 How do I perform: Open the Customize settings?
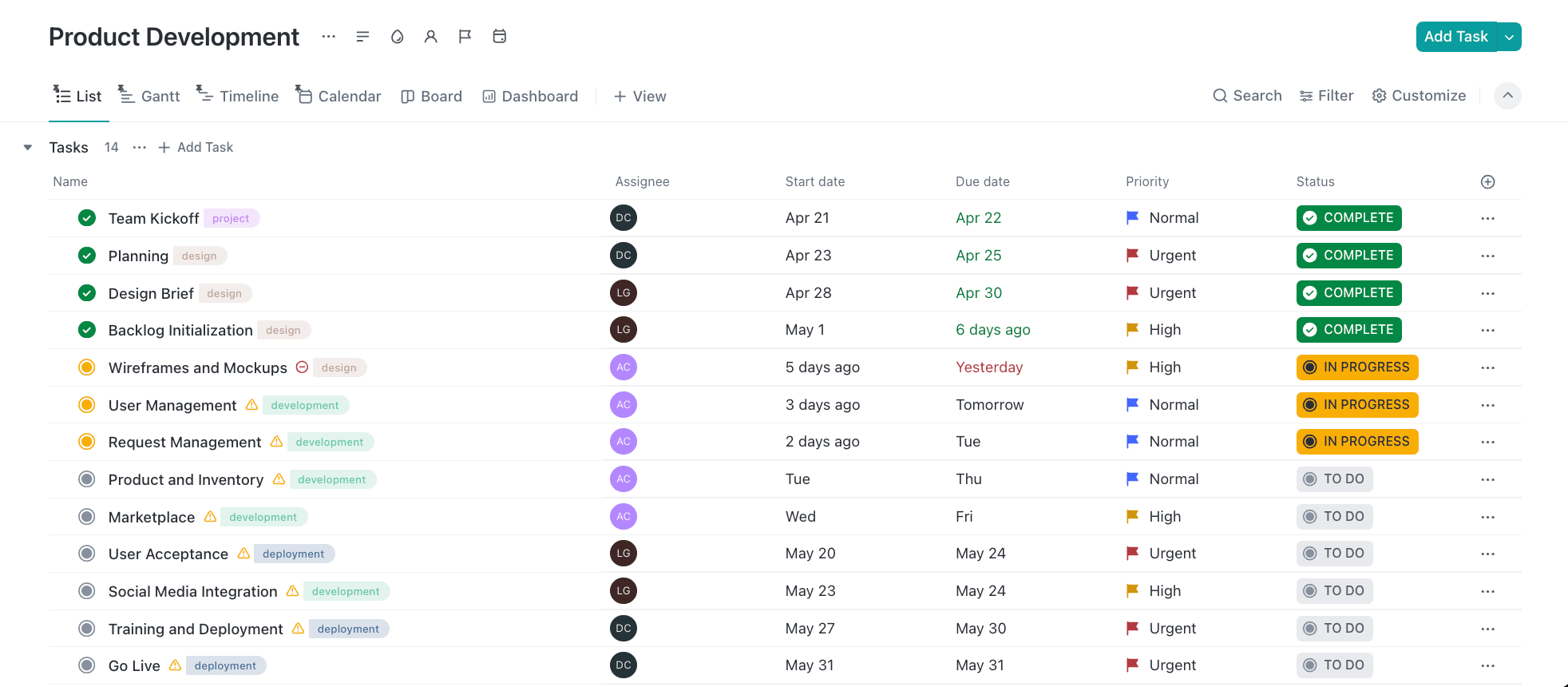tap(1419, 96)
